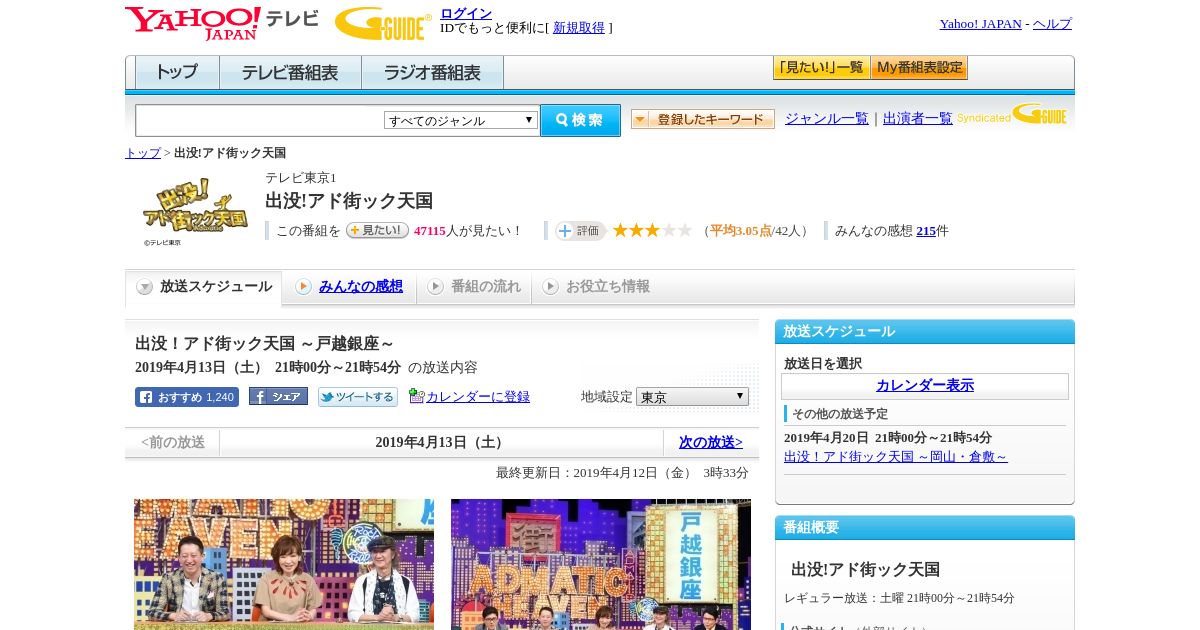Click the レギュラー放送 schedule text
1200x630 pixels.
[899, 598]
